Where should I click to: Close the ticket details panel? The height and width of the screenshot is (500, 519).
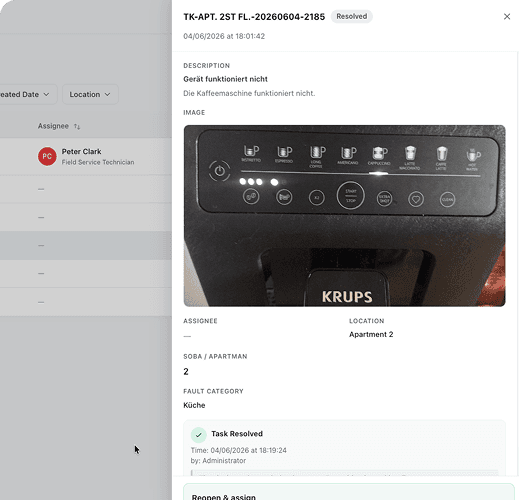coord(507,17)
